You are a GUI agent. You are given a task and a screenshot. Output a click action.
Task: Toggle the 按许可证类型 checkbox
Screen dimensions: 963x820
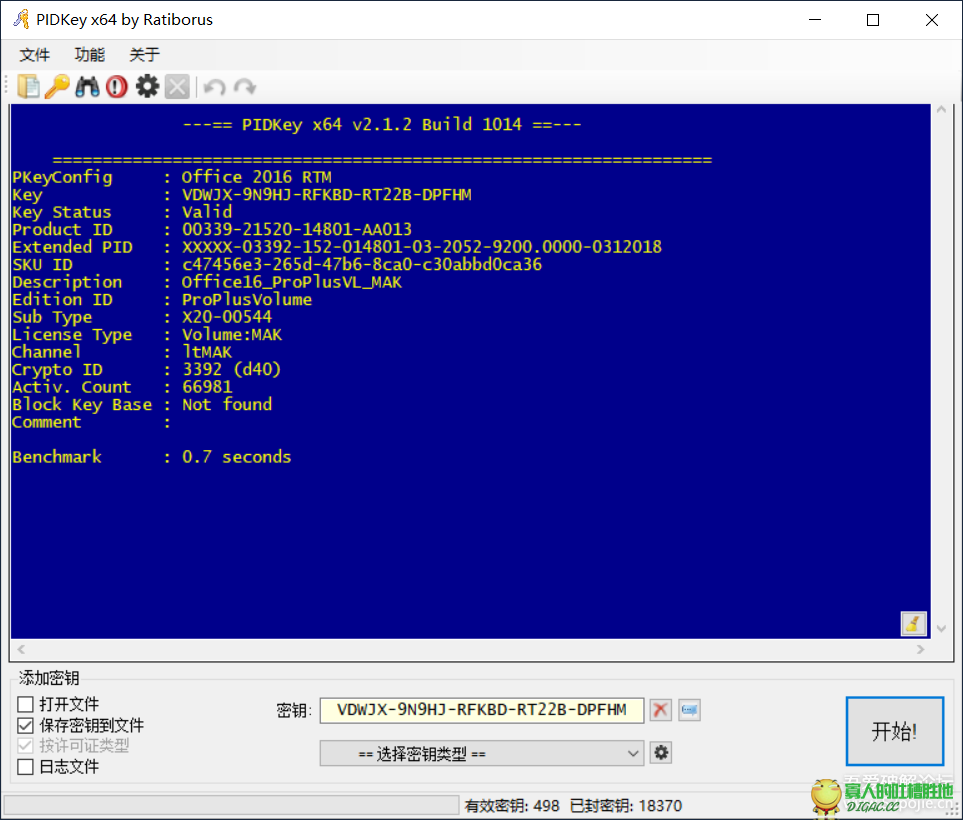pyautogui.click(x=25, y=746)
